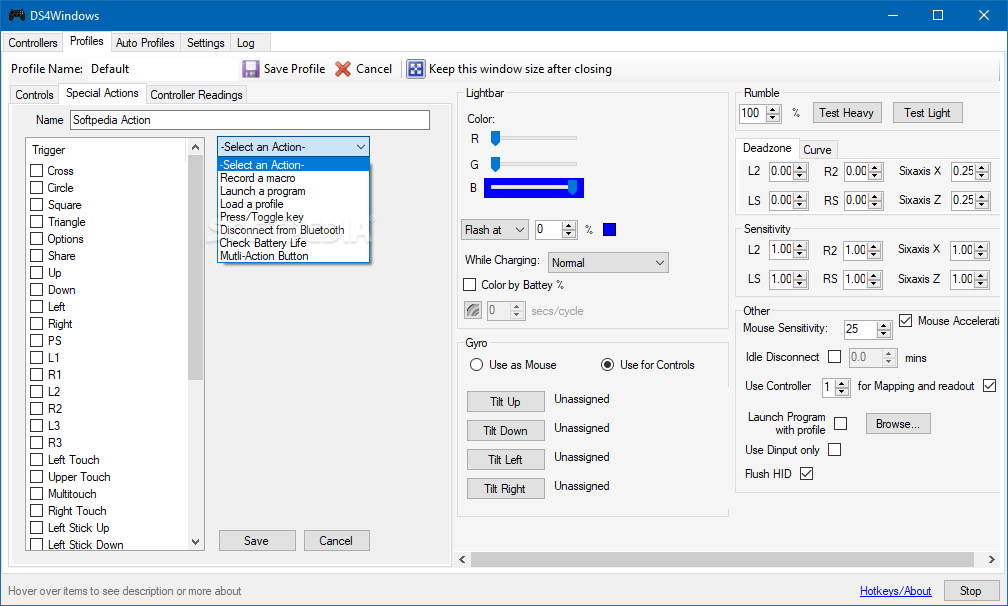The height and width of the screenshot is (606, 1008).
Task: Enable Color by Battey % checkbox
Action: [x=470, y=285]
